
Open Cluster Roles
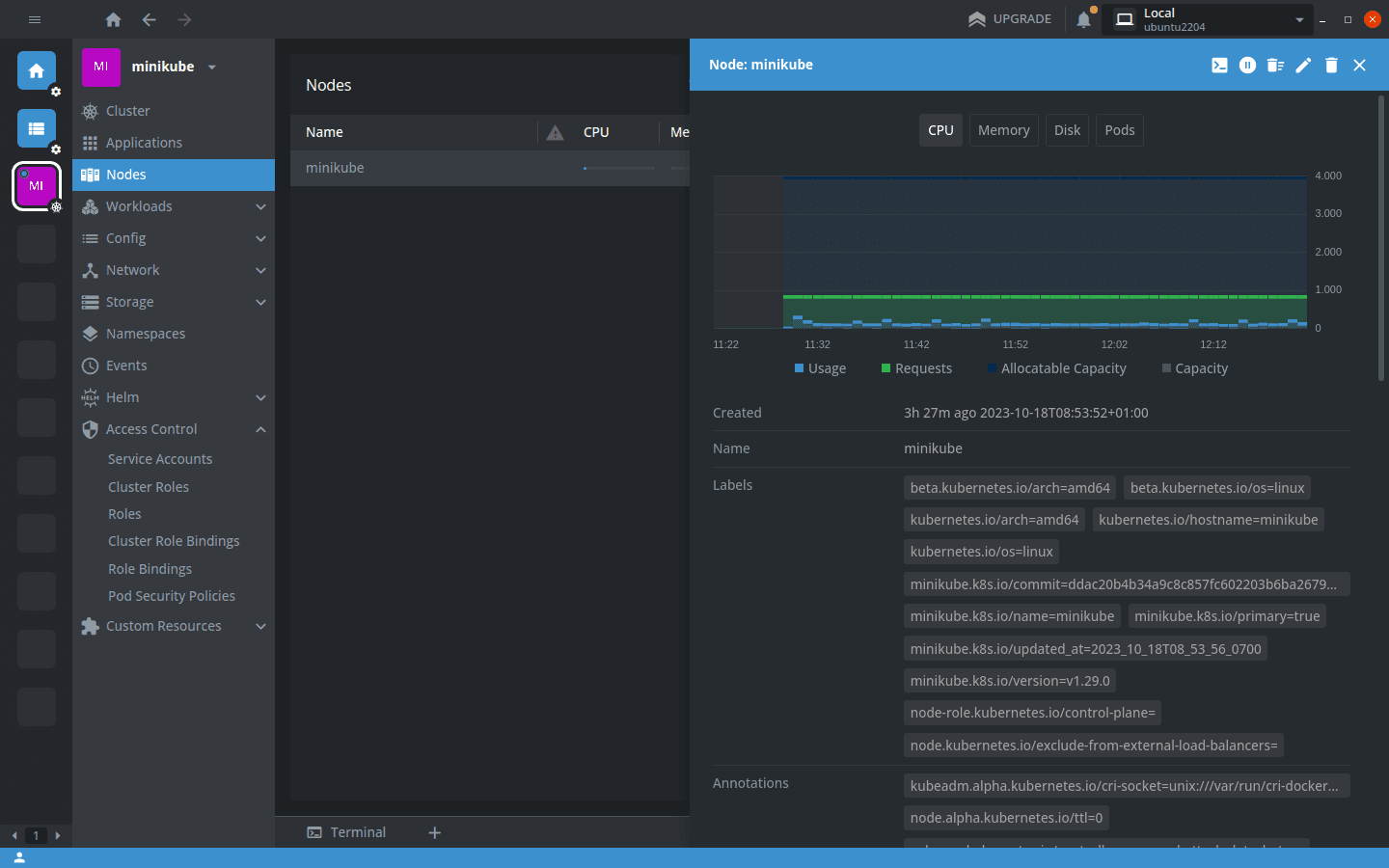[149, 487]
